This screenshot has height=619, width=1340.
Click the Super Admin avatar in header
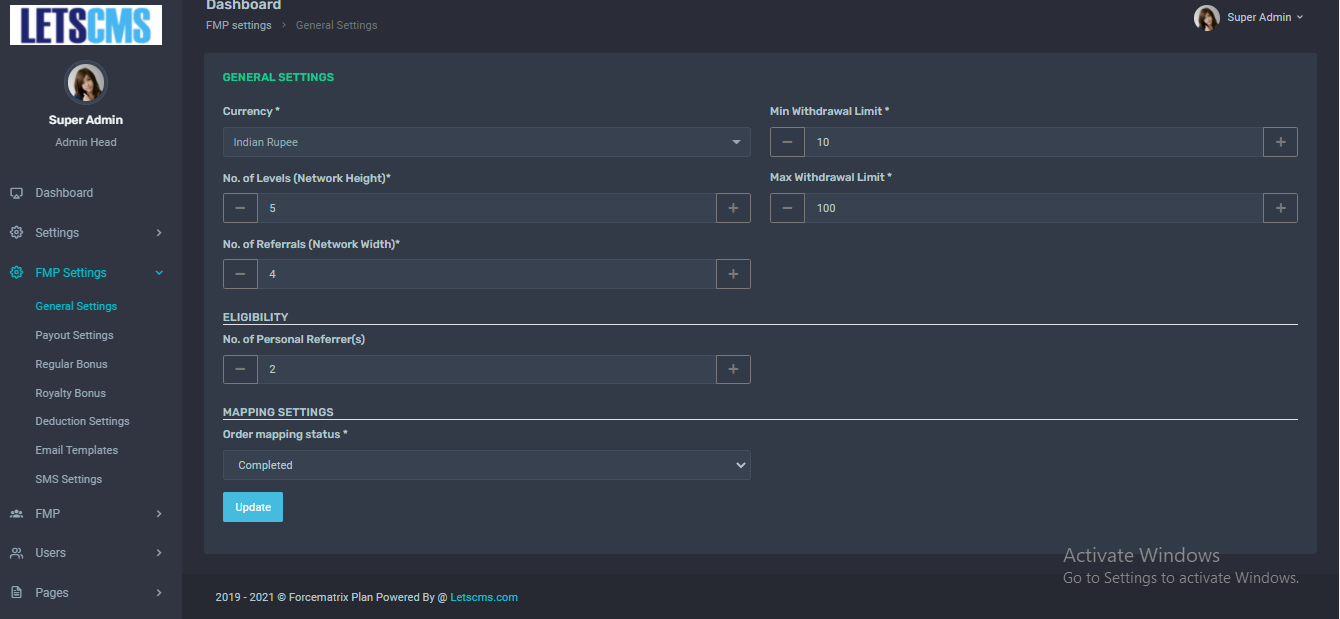tap(1207, 18)
